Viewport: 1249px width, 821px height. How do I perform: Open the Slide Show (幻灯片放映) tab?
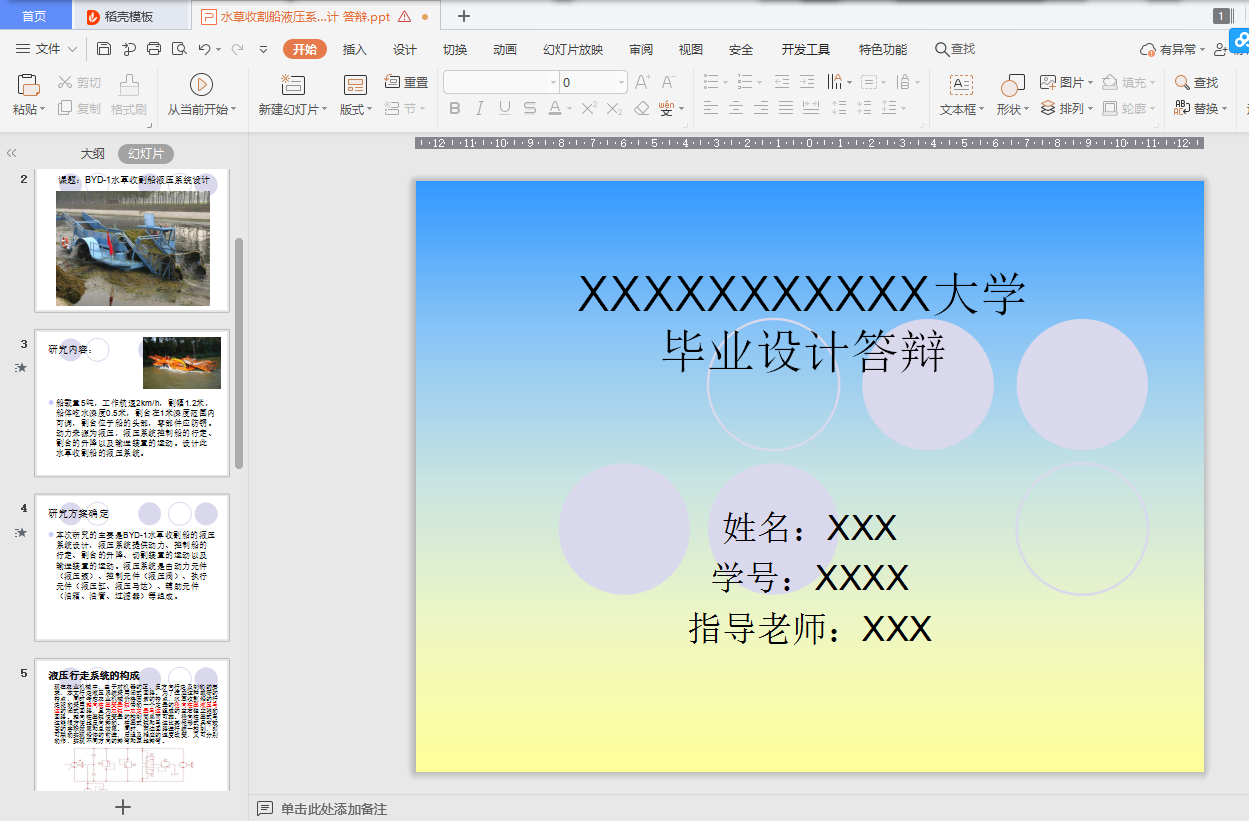pos(573,49)
